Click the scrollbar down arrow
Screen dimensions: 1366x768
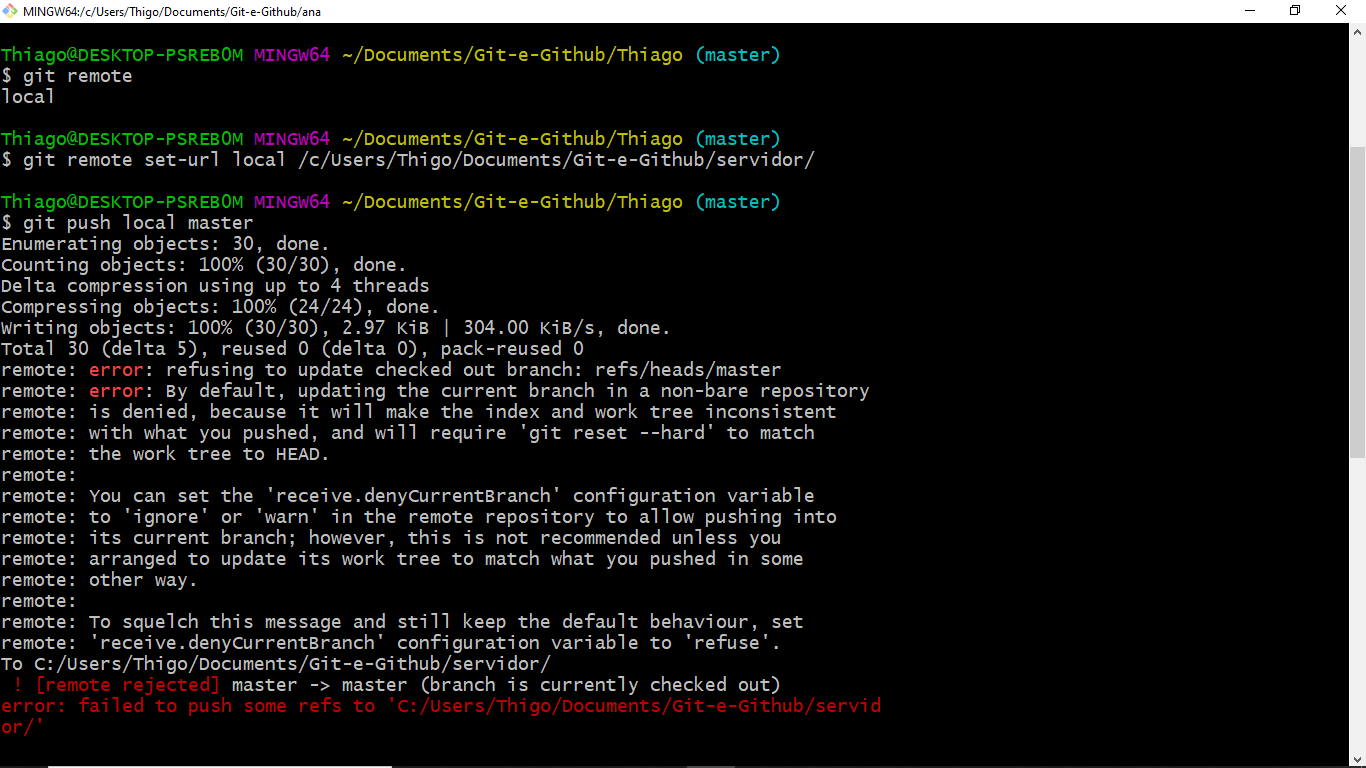[1357, 758]
